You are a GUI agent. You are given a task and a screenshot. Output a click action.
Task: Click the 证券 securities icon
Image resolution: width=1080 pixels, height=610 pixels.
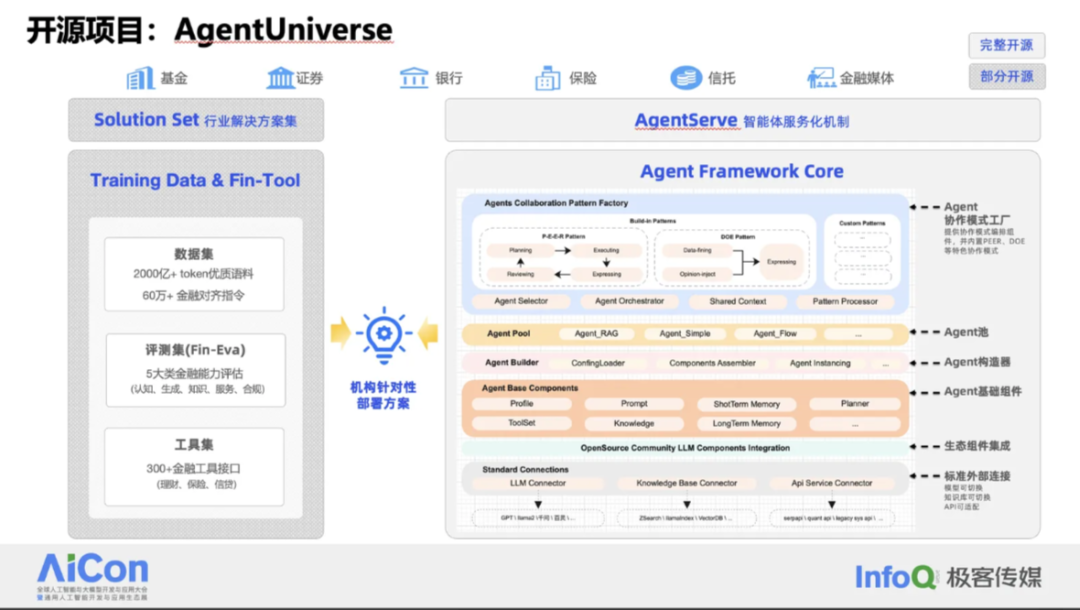[x=280, y=78]
